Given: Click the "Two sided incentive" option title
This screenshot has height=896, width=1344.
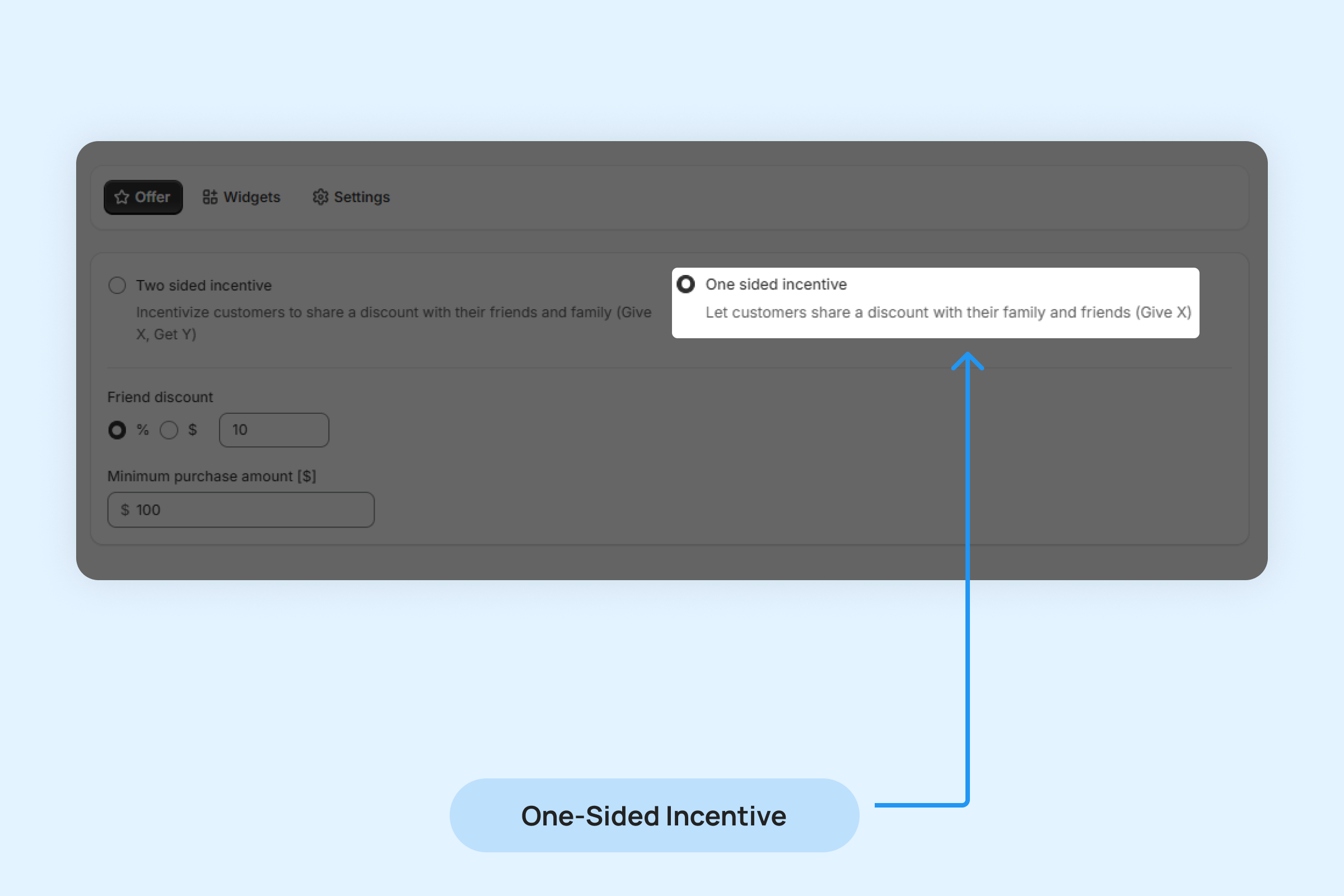Looking at the screenshot, I should pyautogui.click(x=203, y=285).
